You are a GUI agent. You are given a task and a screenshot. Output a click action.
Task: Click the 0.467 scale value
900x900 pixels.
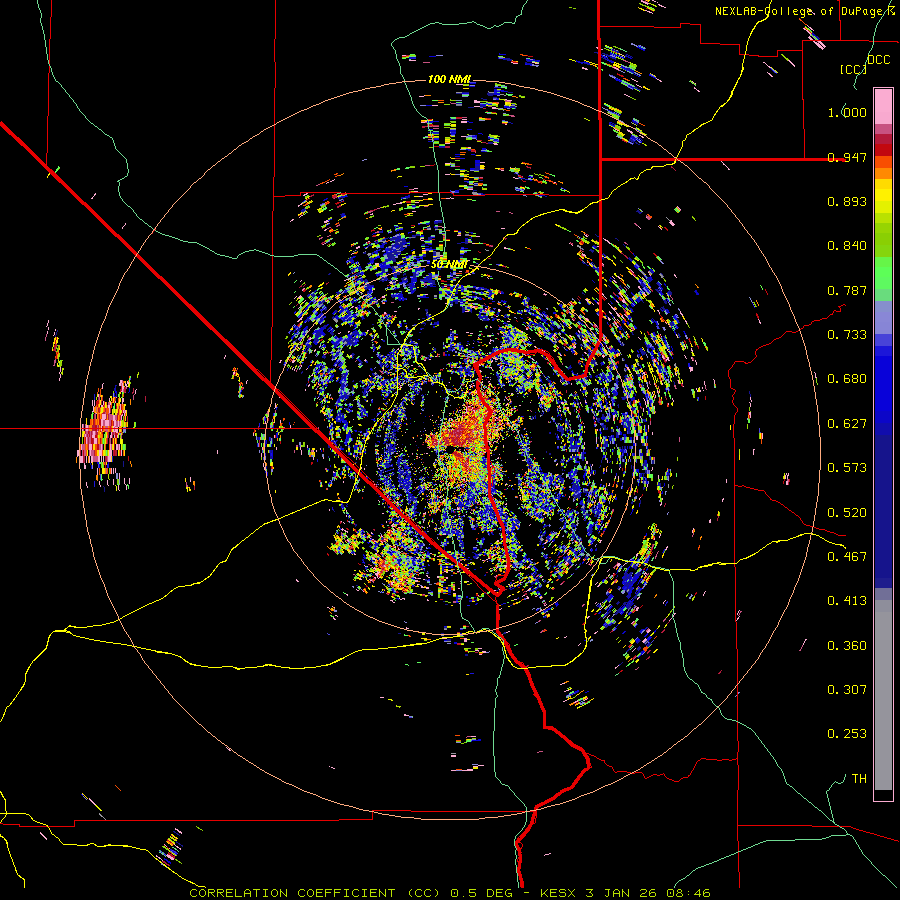click(x=847, y=557)
